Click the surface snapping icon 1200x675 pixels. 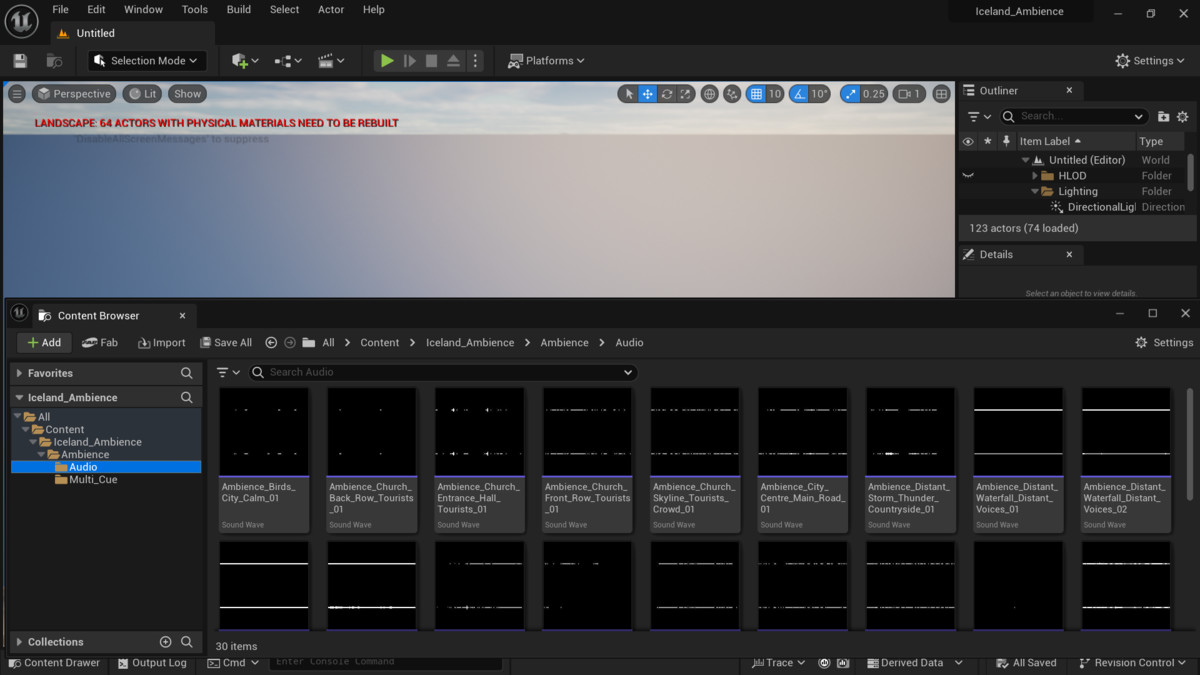[733, 94]
